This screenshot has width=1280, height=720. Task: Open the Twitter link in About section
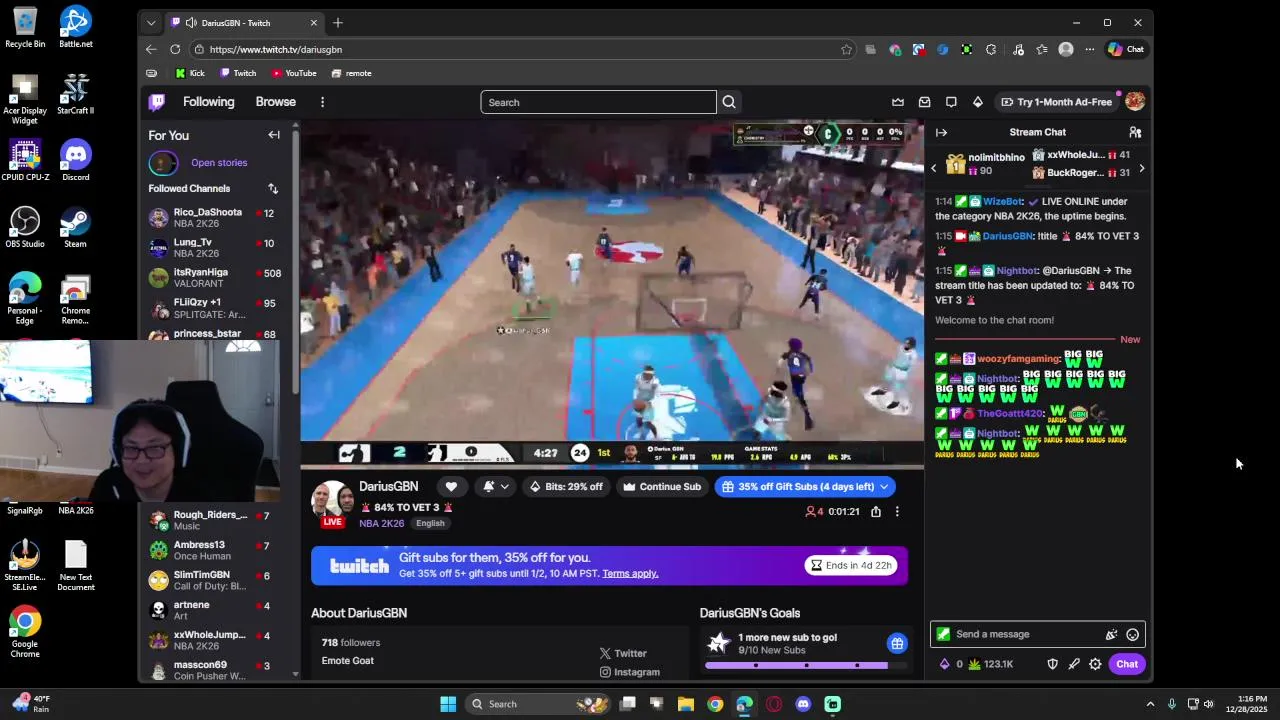tap(623, 654)
